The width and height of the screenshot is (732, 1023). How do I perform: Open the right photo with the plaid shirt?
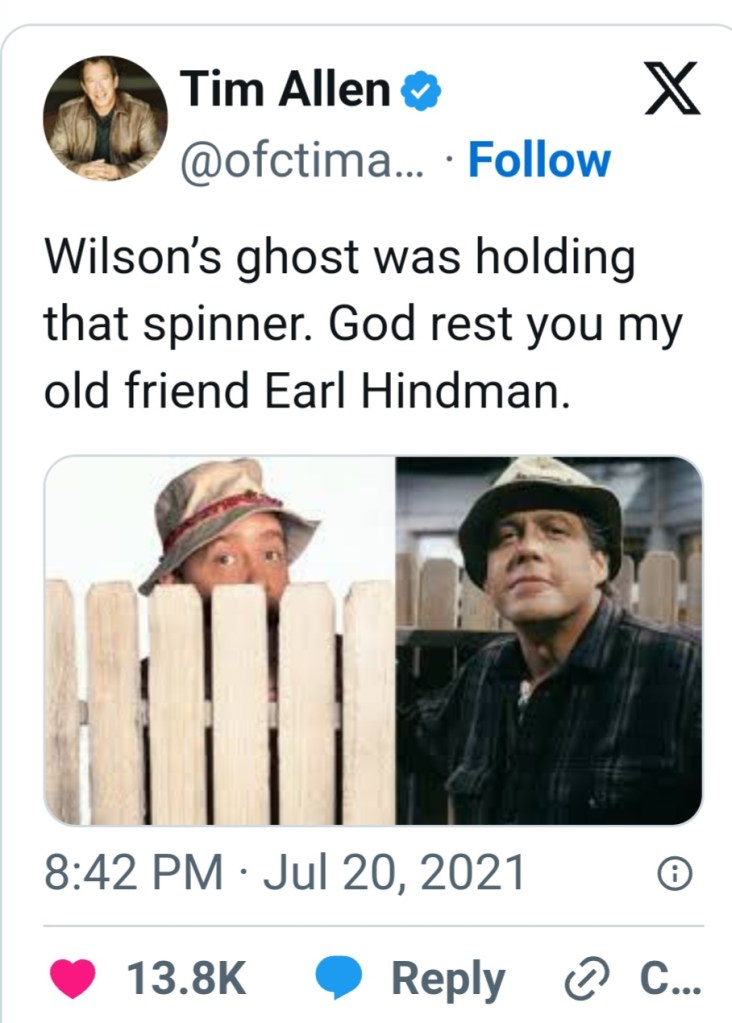pyautogui.click(x=549, y=640)
